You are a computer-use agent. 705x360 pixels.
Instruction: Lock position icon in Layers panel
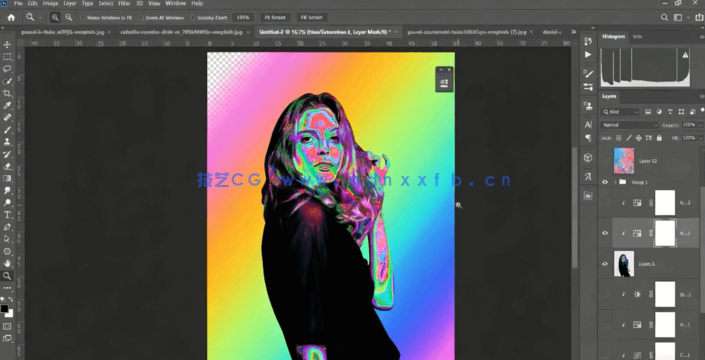pyautogui.click(x=639, y=138)
